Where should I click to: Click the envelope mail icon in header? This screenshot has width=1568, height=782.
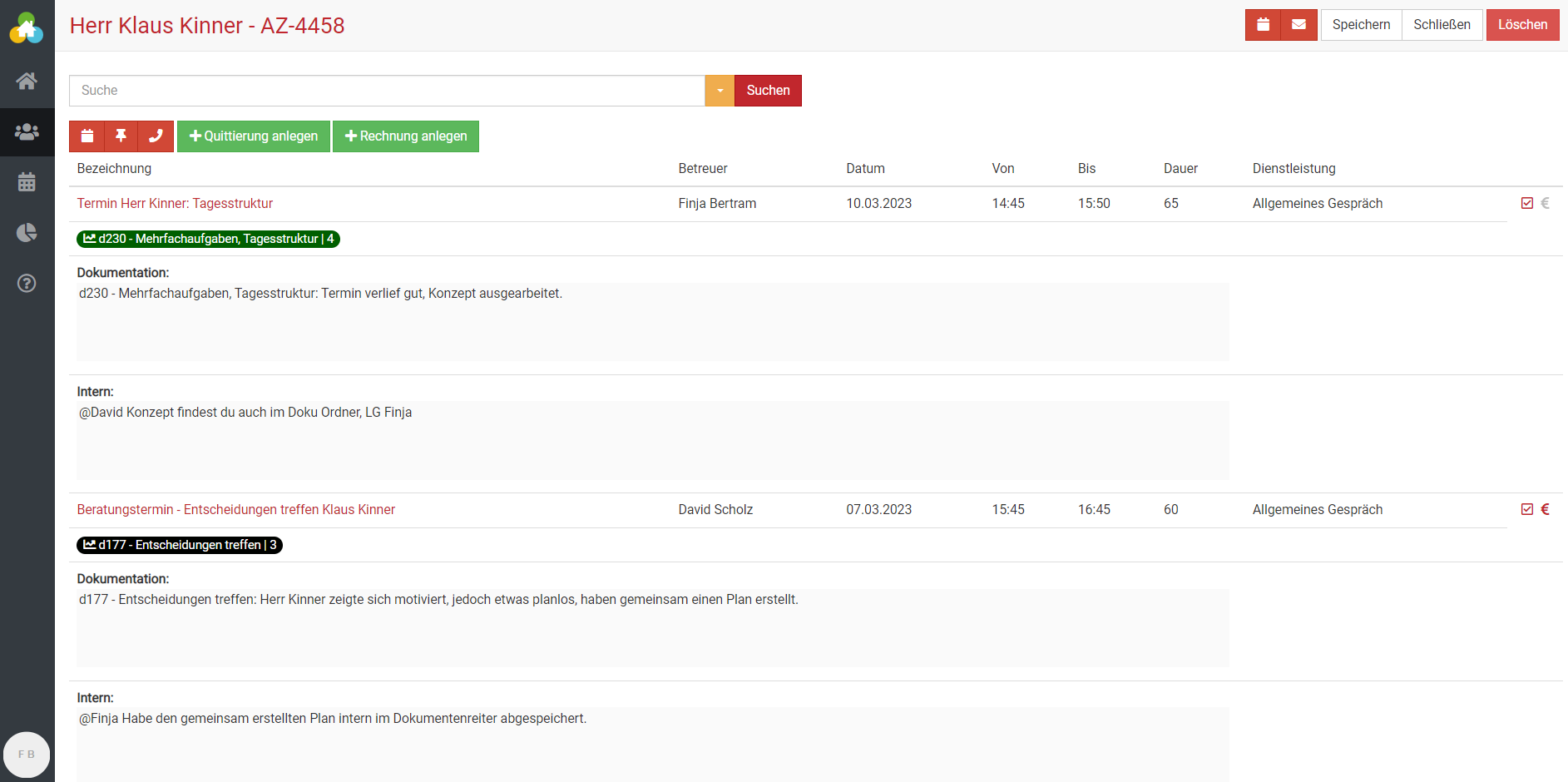pyautogui.click(x=1298, y=25)
